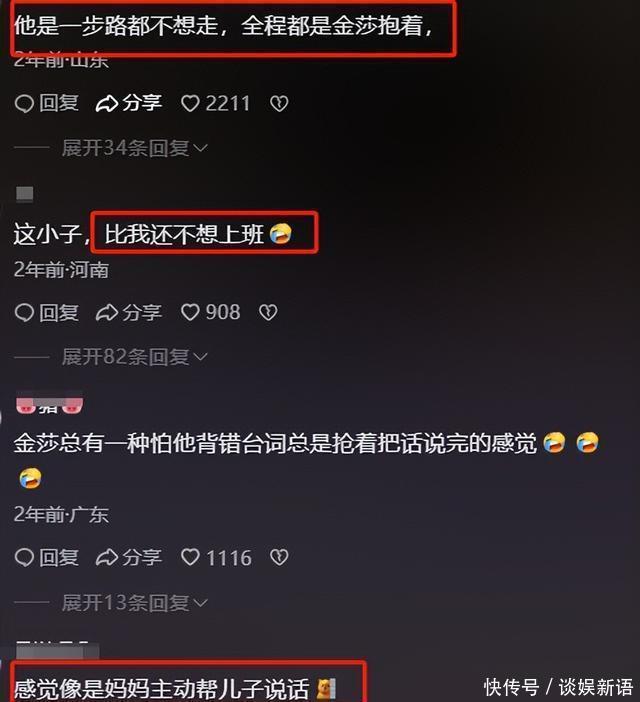Screen dimensions: 640x702
Task: Expand the 13 replies thread
Action: coord(134,603)
